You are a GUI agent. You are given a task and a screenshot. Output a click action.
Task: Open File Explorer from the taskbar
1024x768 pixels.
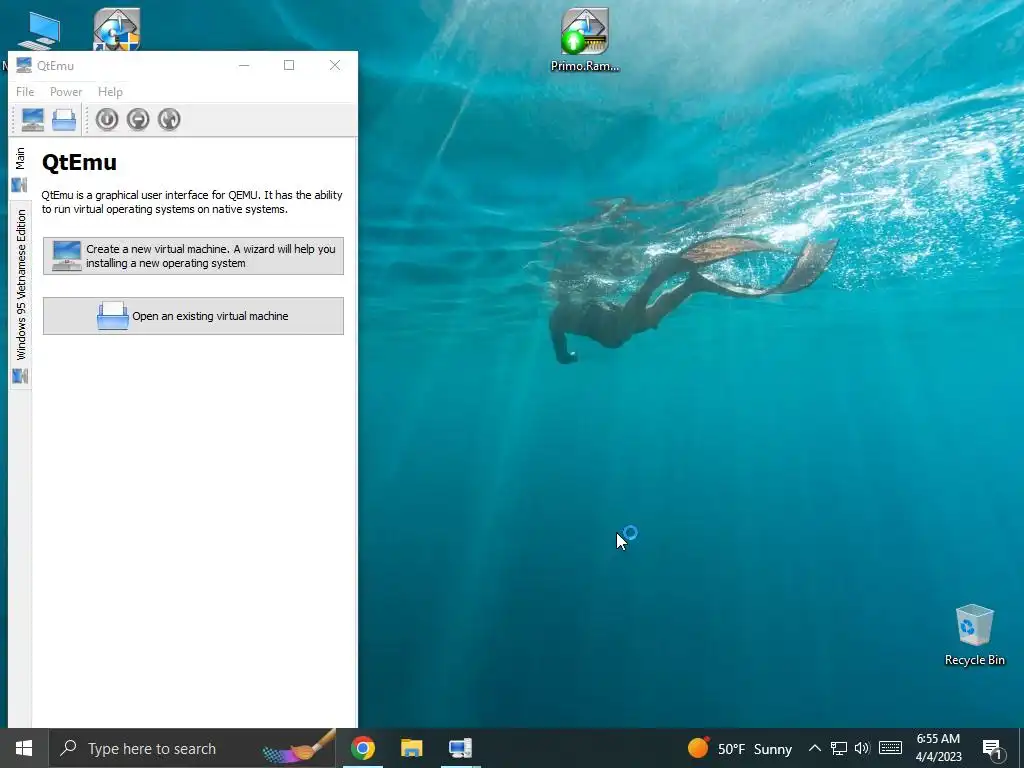(411, 748)
